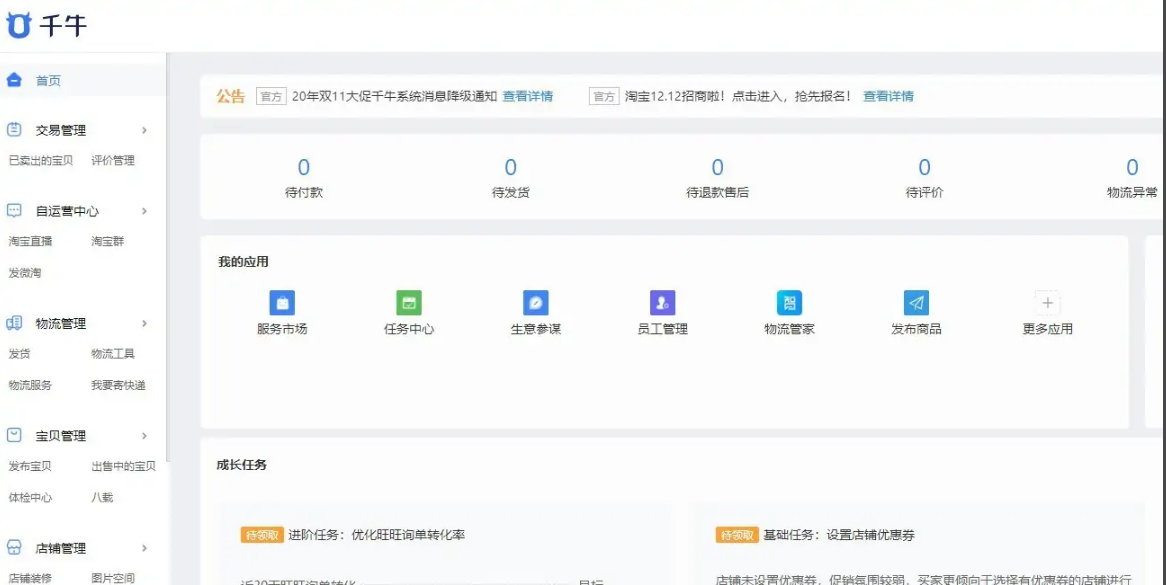This screenshot has width=1166, height=585.
Task: Click the 物流管理 sidebar icon
Action: 12,323
